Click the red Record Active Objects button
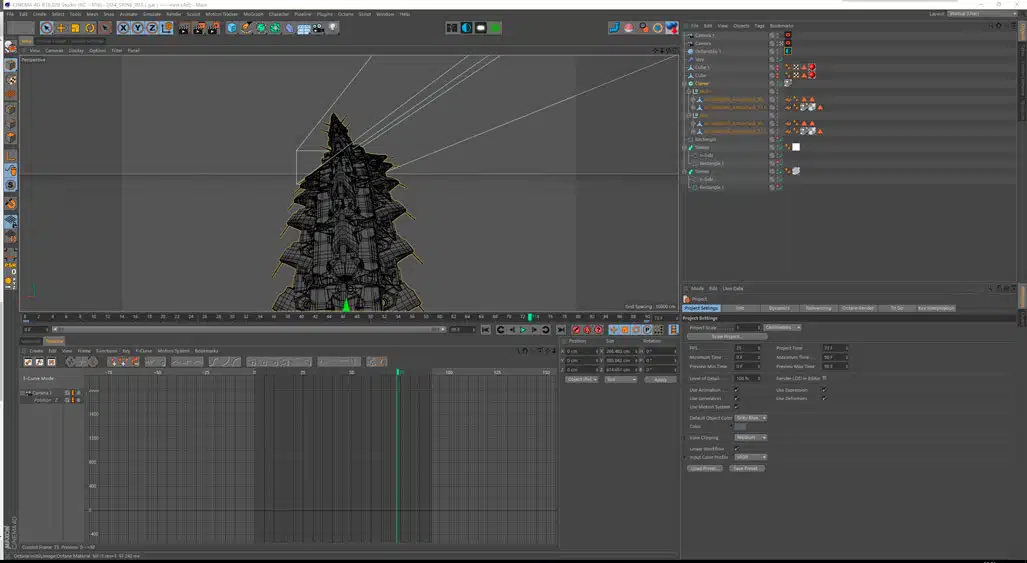1027x563 pixels. (x=576, y=330)
